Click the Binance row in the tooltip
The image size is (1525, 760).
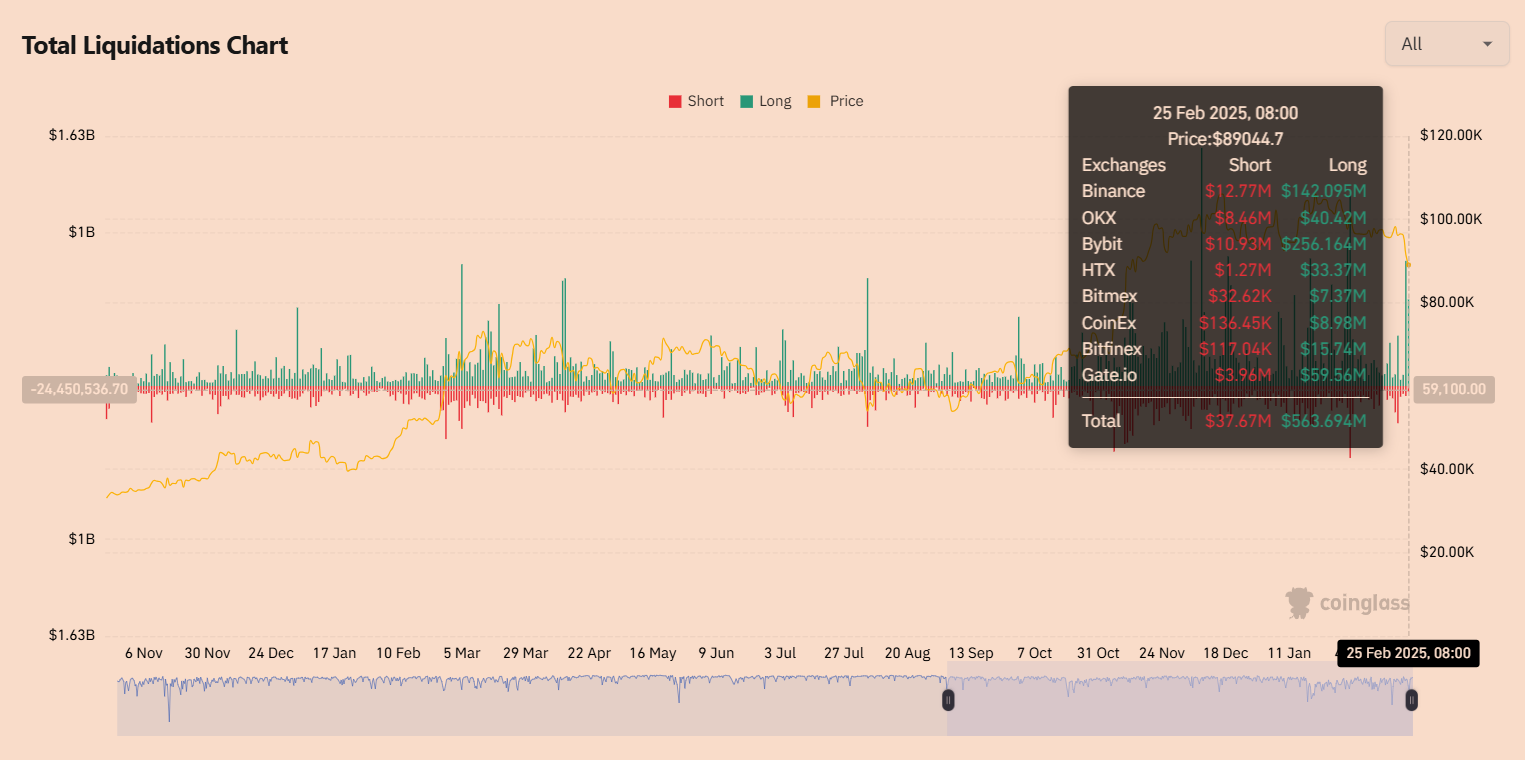click(x=1224, y=191)
